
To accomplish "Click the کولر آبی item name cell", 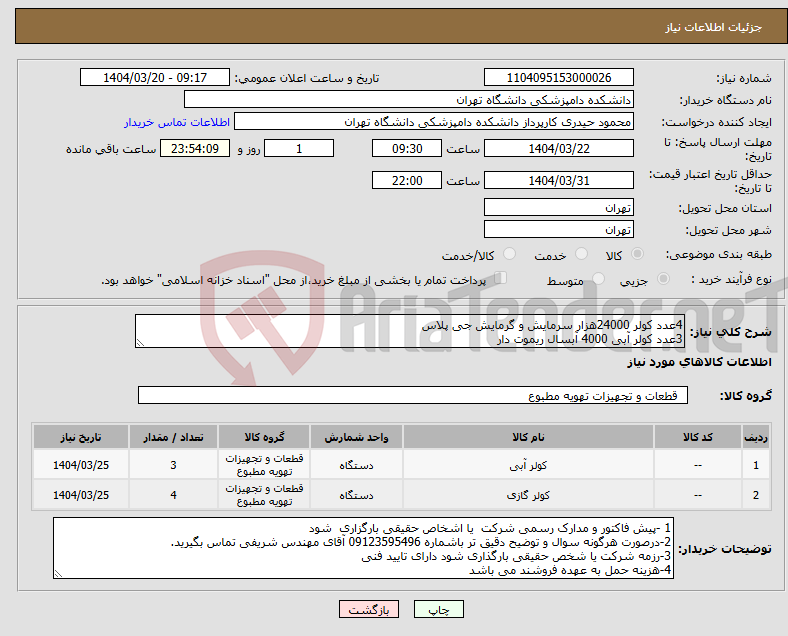I will (528, 465).
